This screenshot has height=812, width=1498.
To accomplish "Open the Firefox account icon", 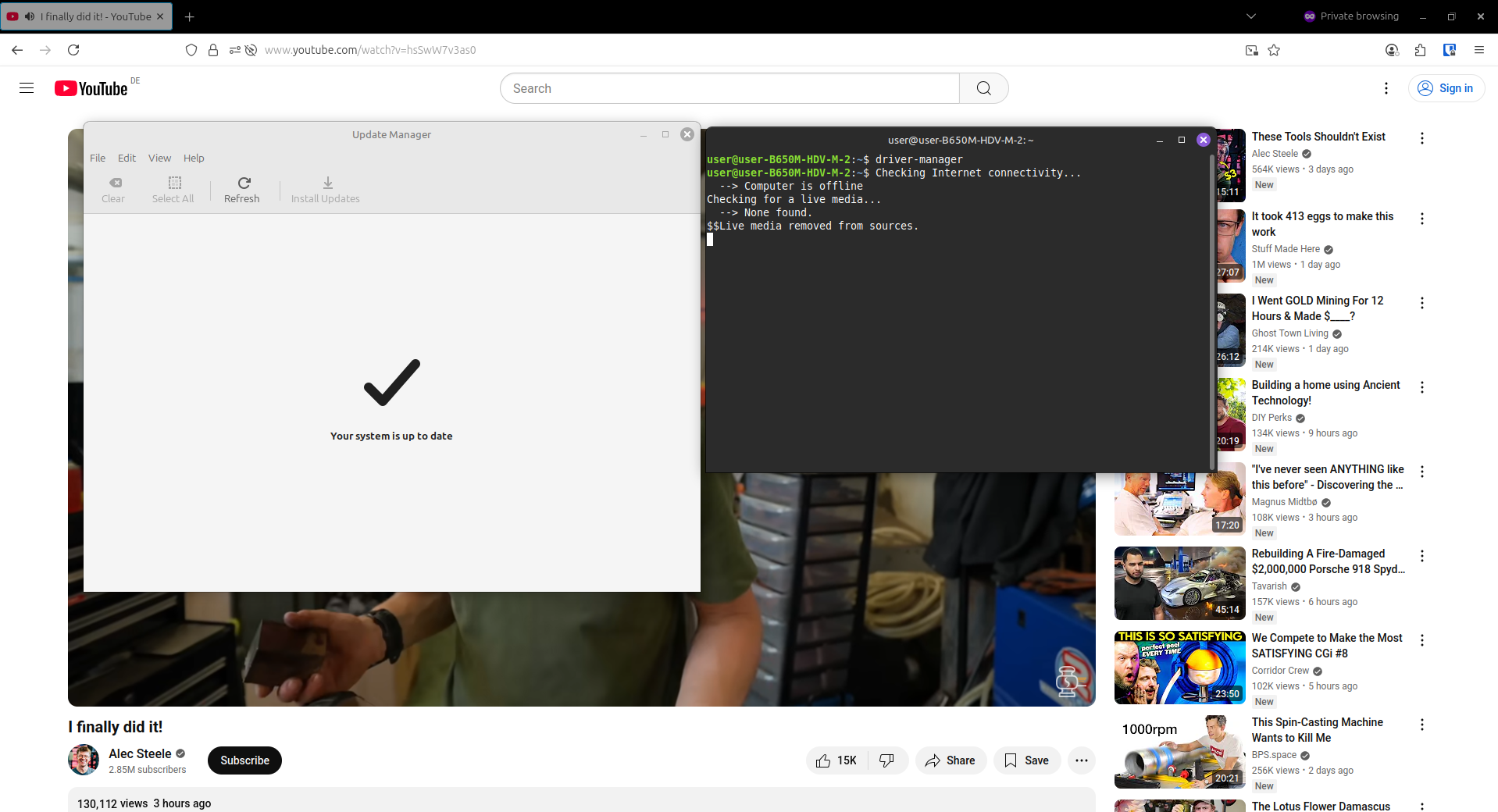I will pos(1392,50).
